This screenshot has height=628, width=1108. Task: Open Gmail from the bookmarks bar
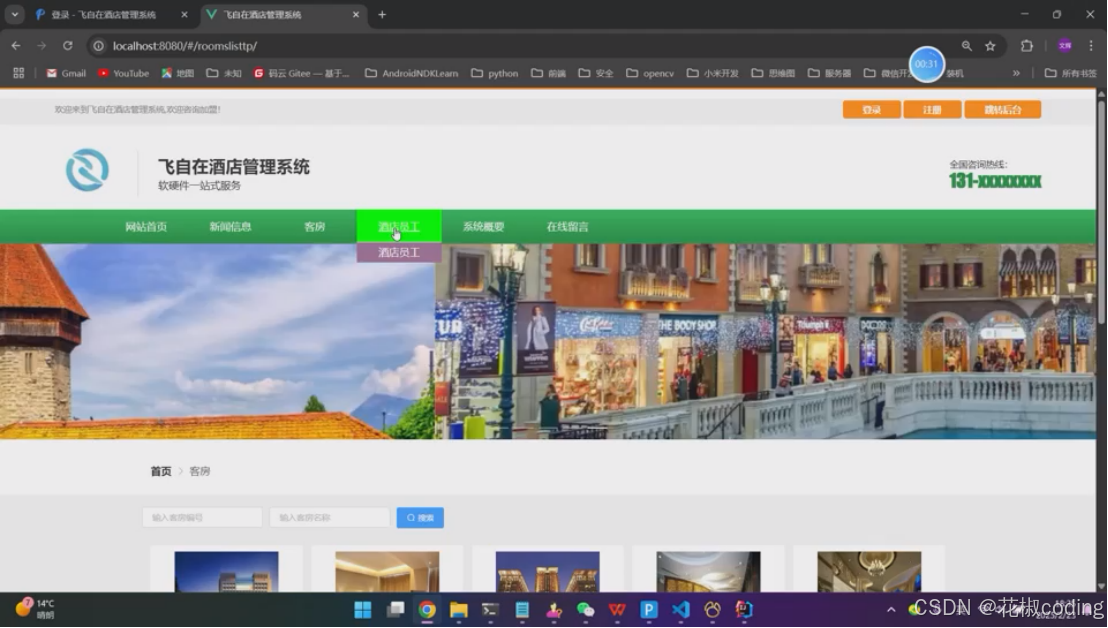click(x=64, y=72)
